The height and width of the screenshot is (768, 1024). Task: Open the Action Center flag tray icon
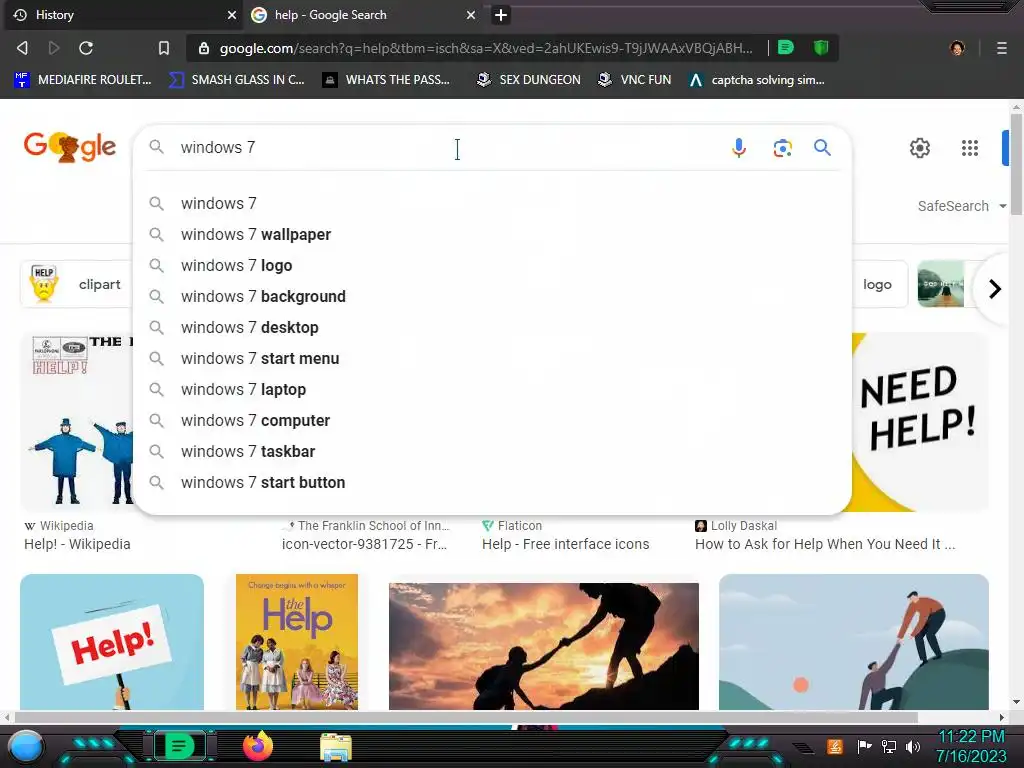pos(864,746)
